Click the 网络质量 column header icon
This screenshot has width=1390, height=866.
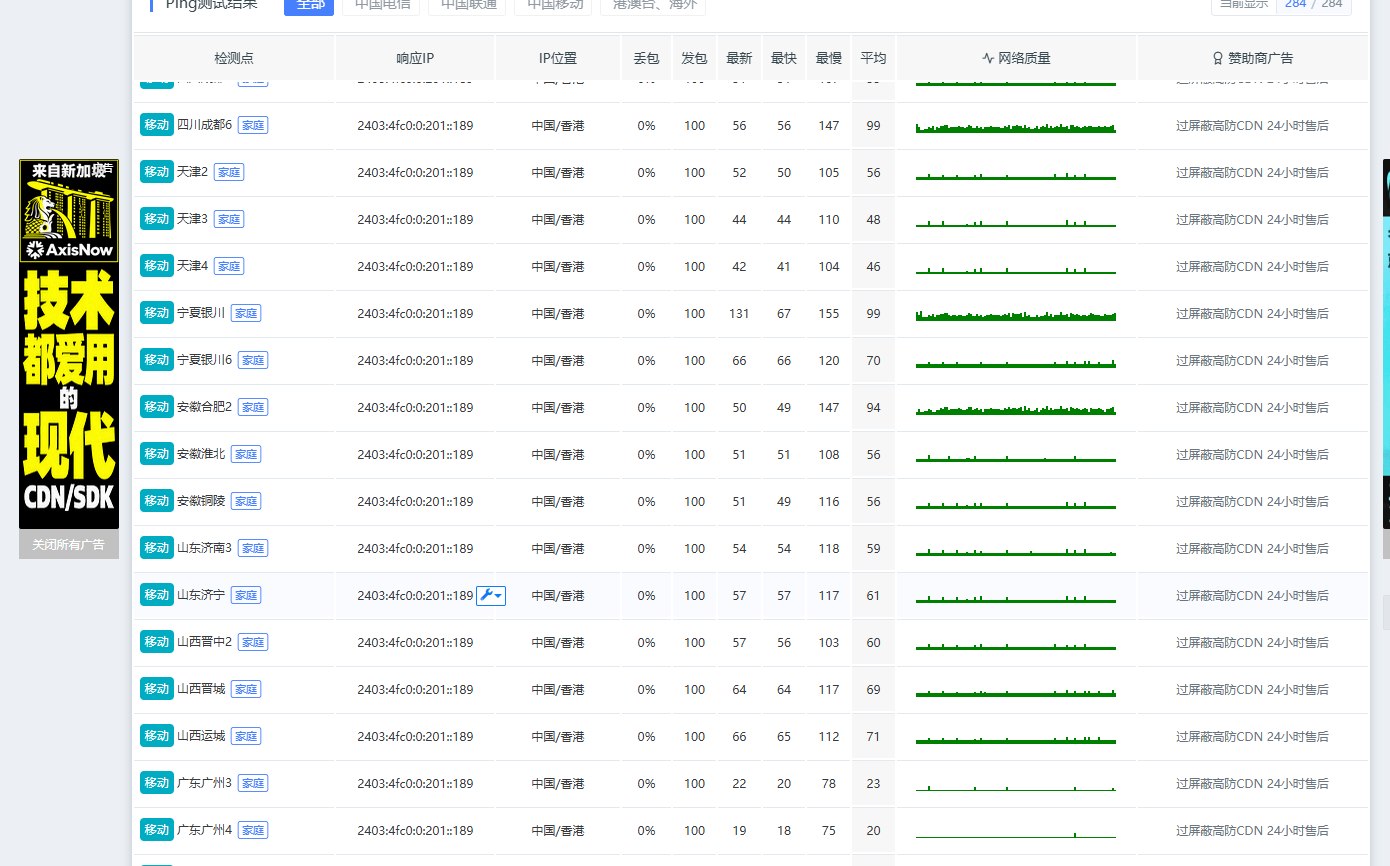pos(988,58)
